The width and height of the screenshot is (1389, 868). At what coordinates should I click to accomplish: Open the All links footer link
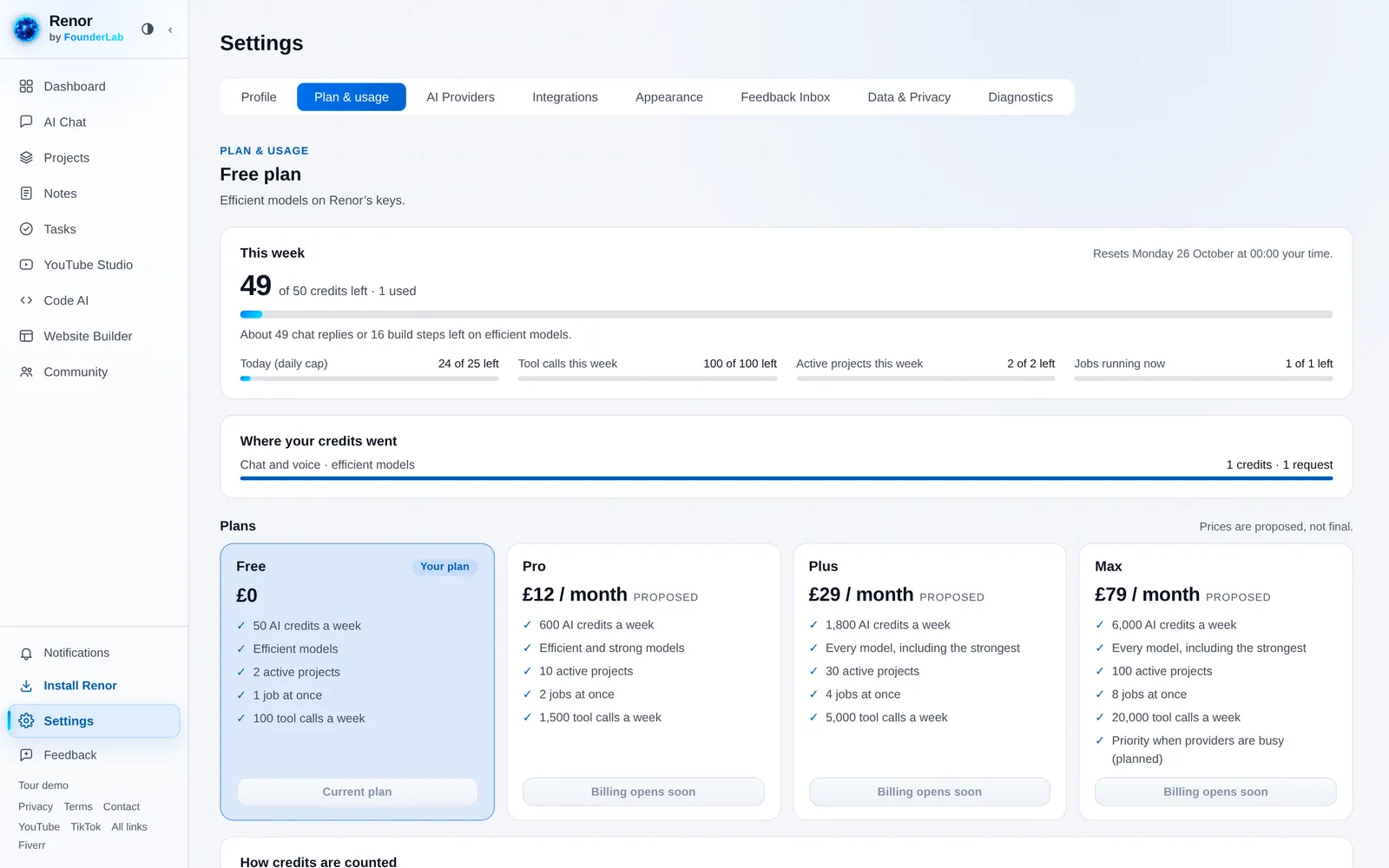pos(129,827)
